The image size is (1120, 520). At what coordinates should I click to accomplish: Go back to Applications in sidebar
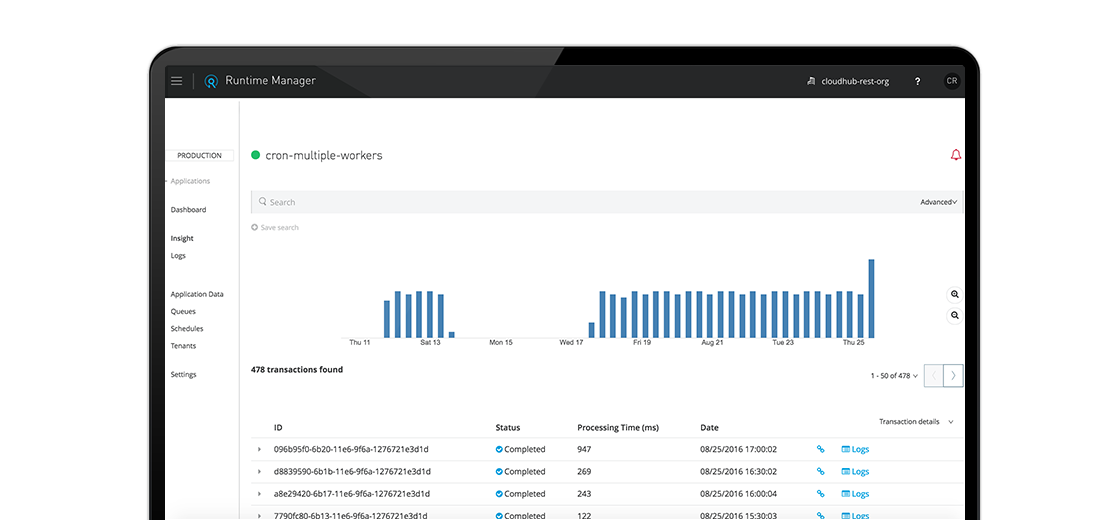point(189,181)
